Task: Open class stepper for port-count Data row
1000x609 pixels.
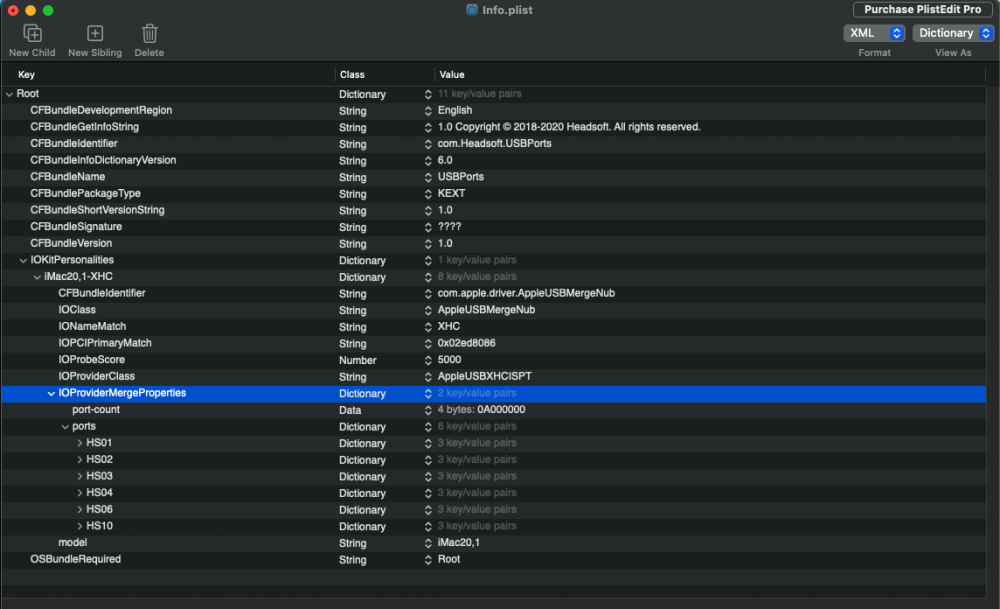Action: pyautogui.click(x=428, y=410)
